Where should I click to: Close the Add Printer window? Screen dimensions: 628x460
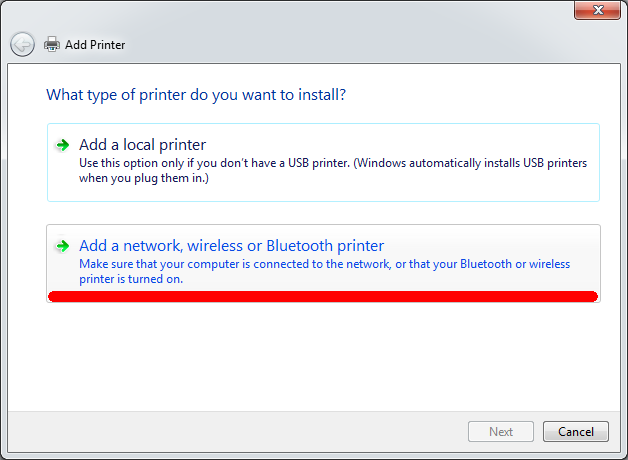click(x=597, y=11)
